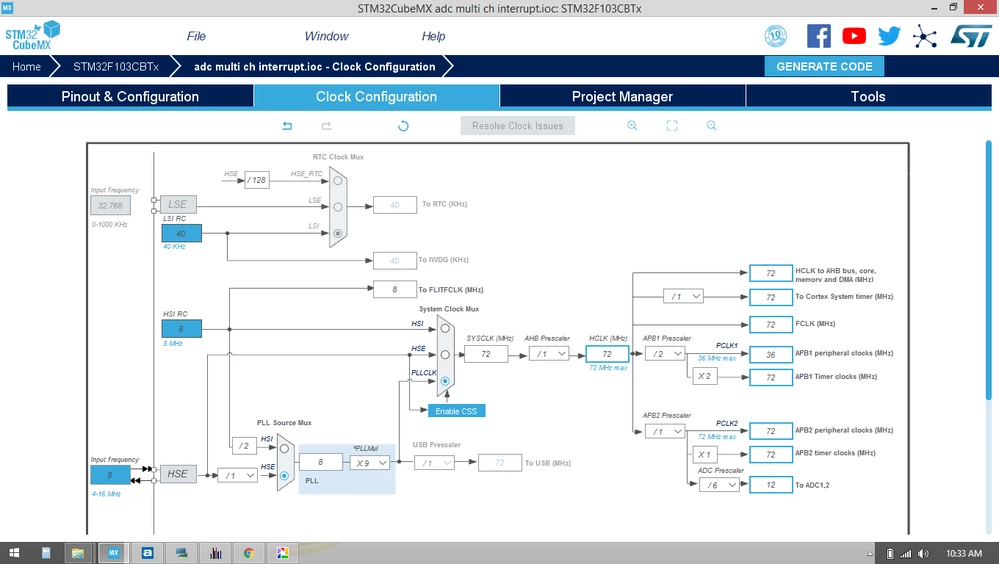
Task: Click the Enable CSS button
Action: [456, 411]
